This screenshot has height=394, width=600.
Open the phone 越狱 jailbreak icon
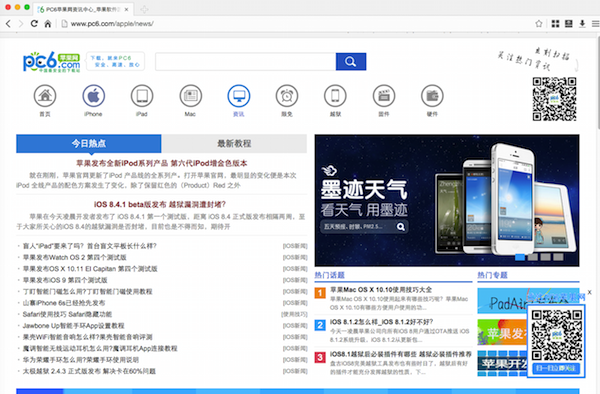tap(335, 96)
